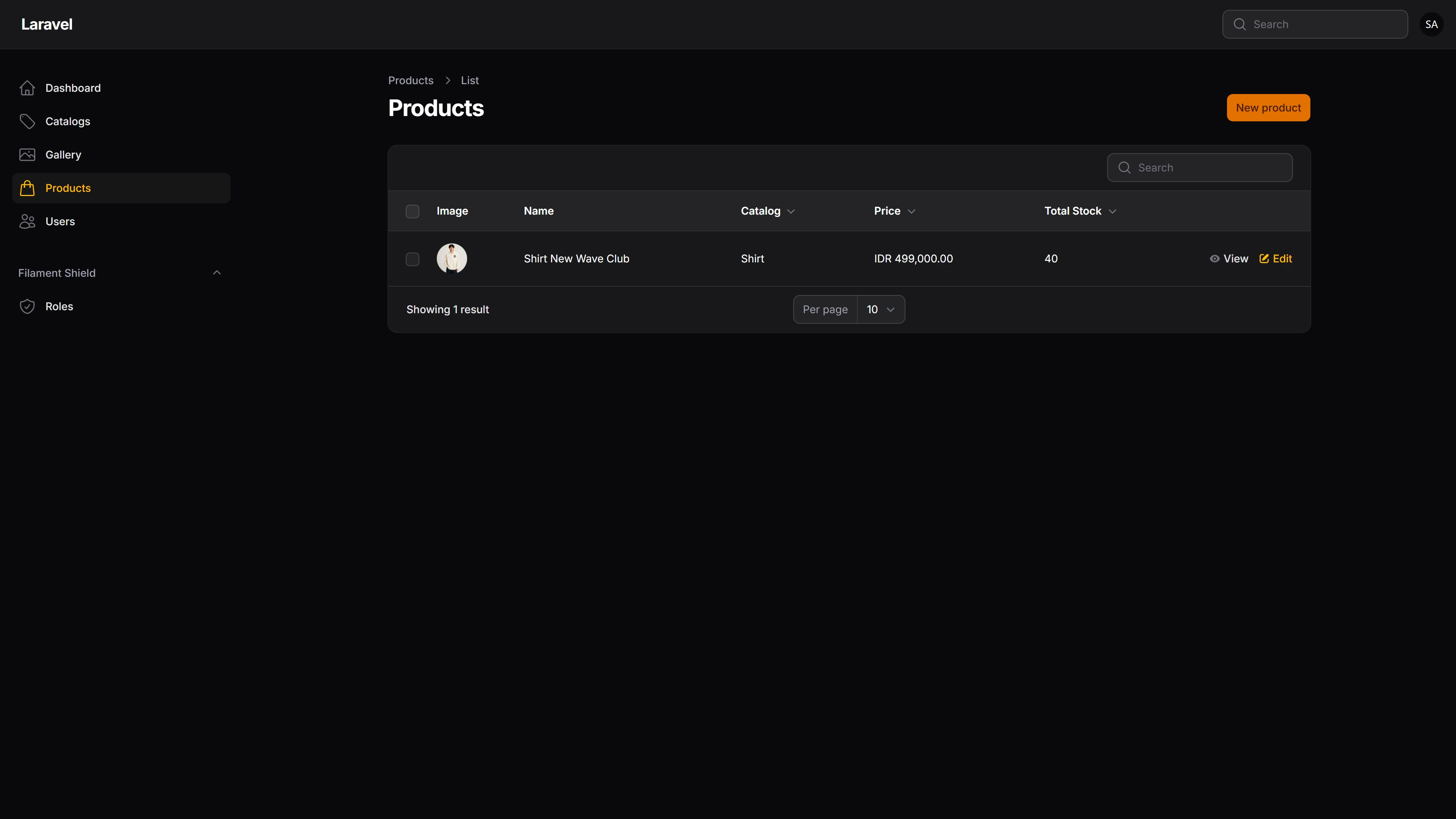
Task: Click the "Shirt" catalog cell
Action: tap(752, 259)
